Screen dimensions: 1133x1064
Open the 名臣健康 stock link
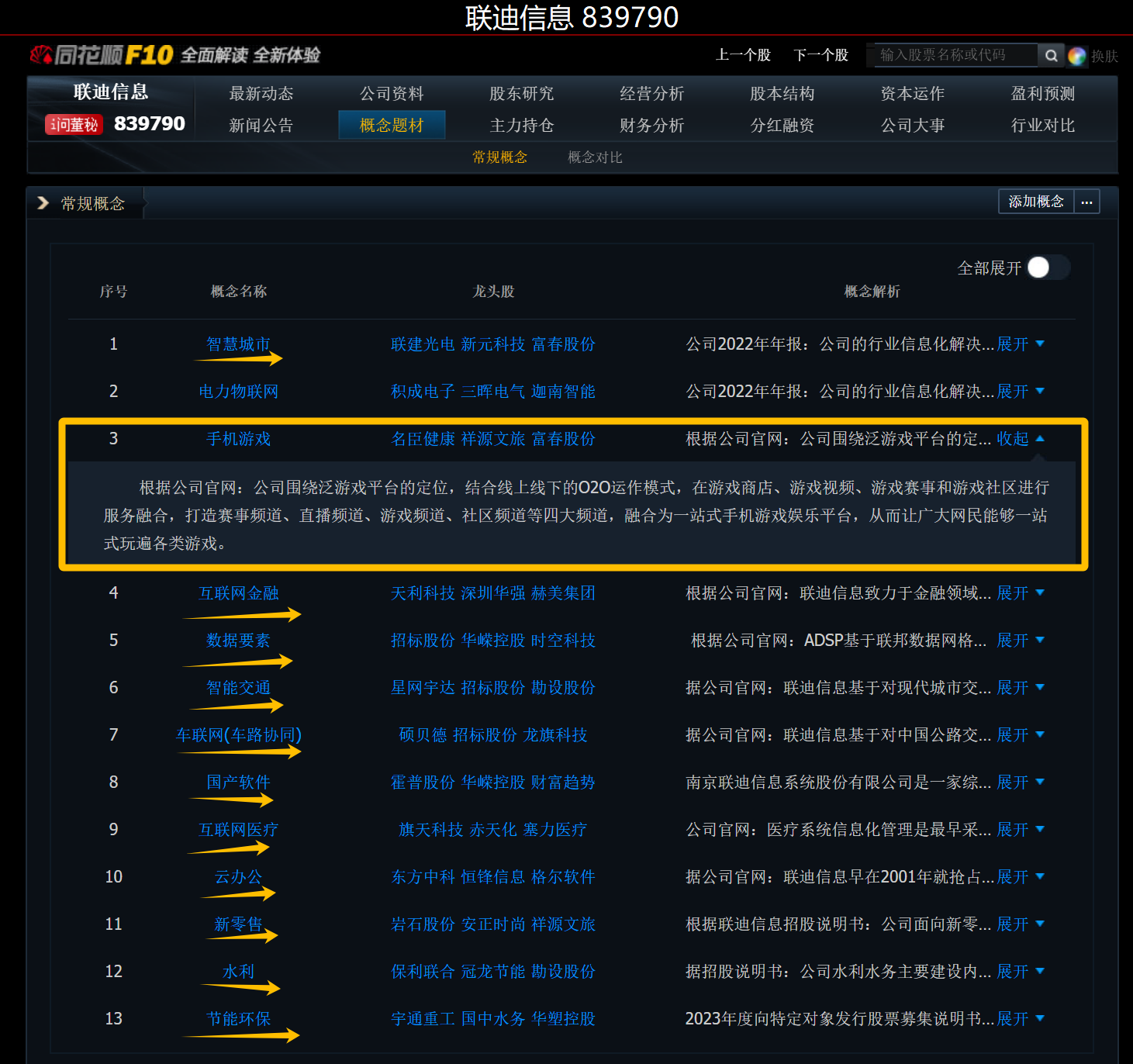[423, 439]
